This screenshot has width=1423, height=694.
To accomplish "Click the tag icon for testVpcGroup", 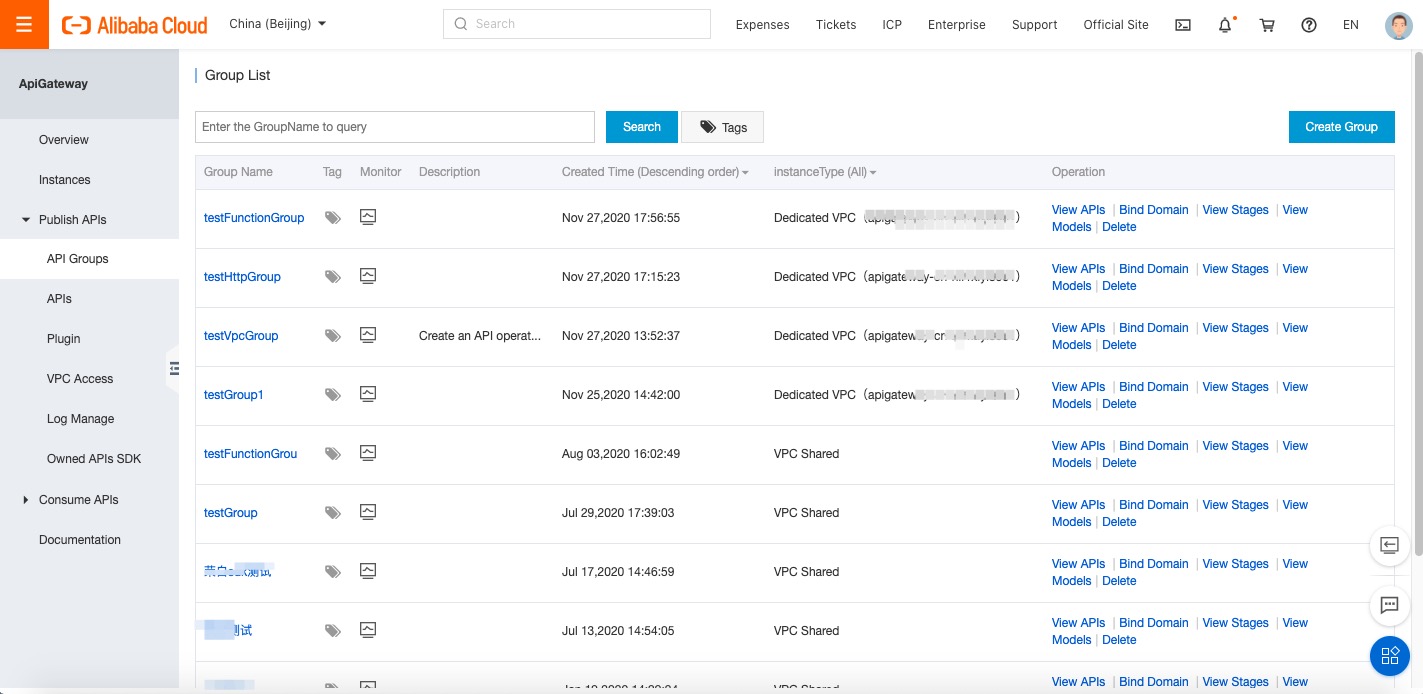I will coord(333,335).
